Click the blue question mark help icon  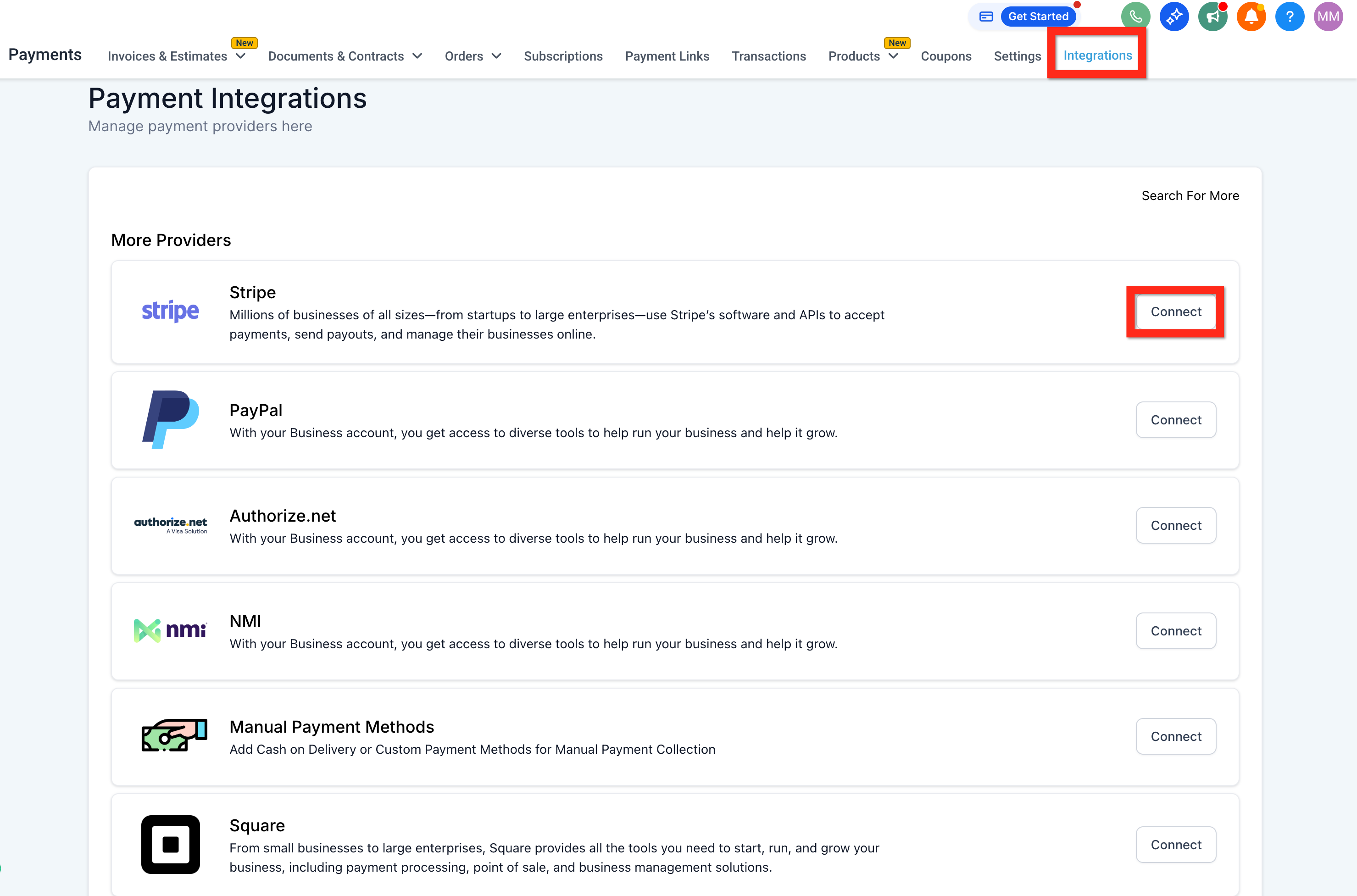click(1290, 17)
